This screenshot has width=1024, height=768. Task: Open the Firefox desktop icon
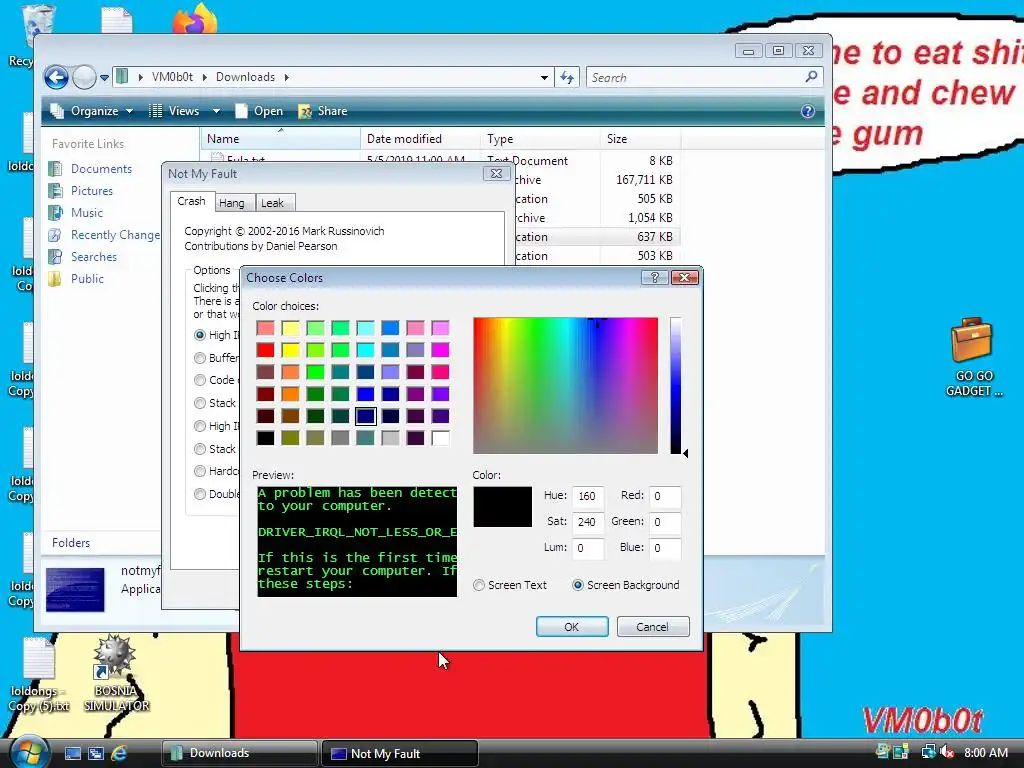click(x=195, y=18)
